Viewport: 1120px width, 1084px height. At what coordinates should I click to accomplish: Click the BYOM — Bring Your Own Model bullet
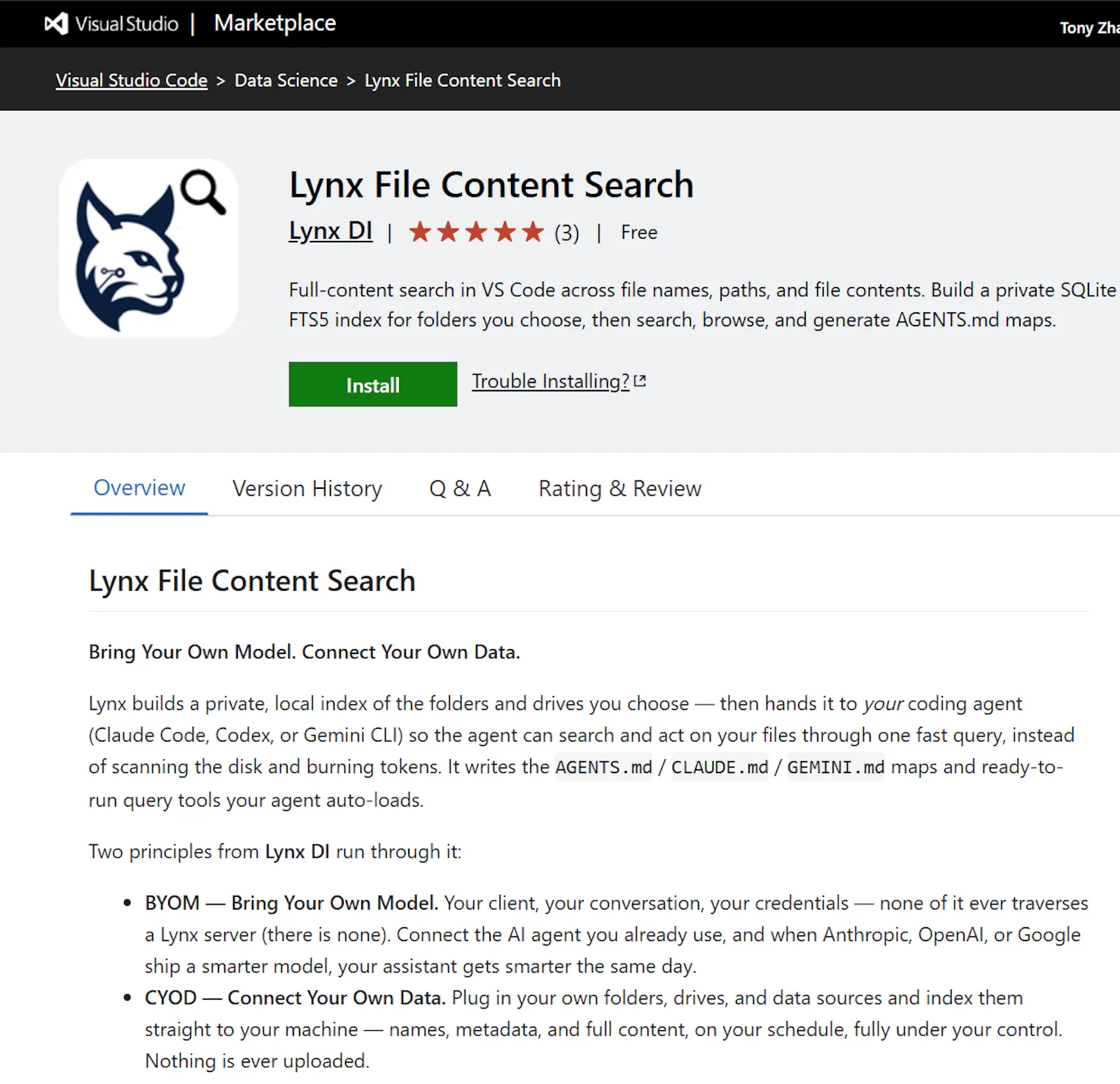click(x=616, y=934)
